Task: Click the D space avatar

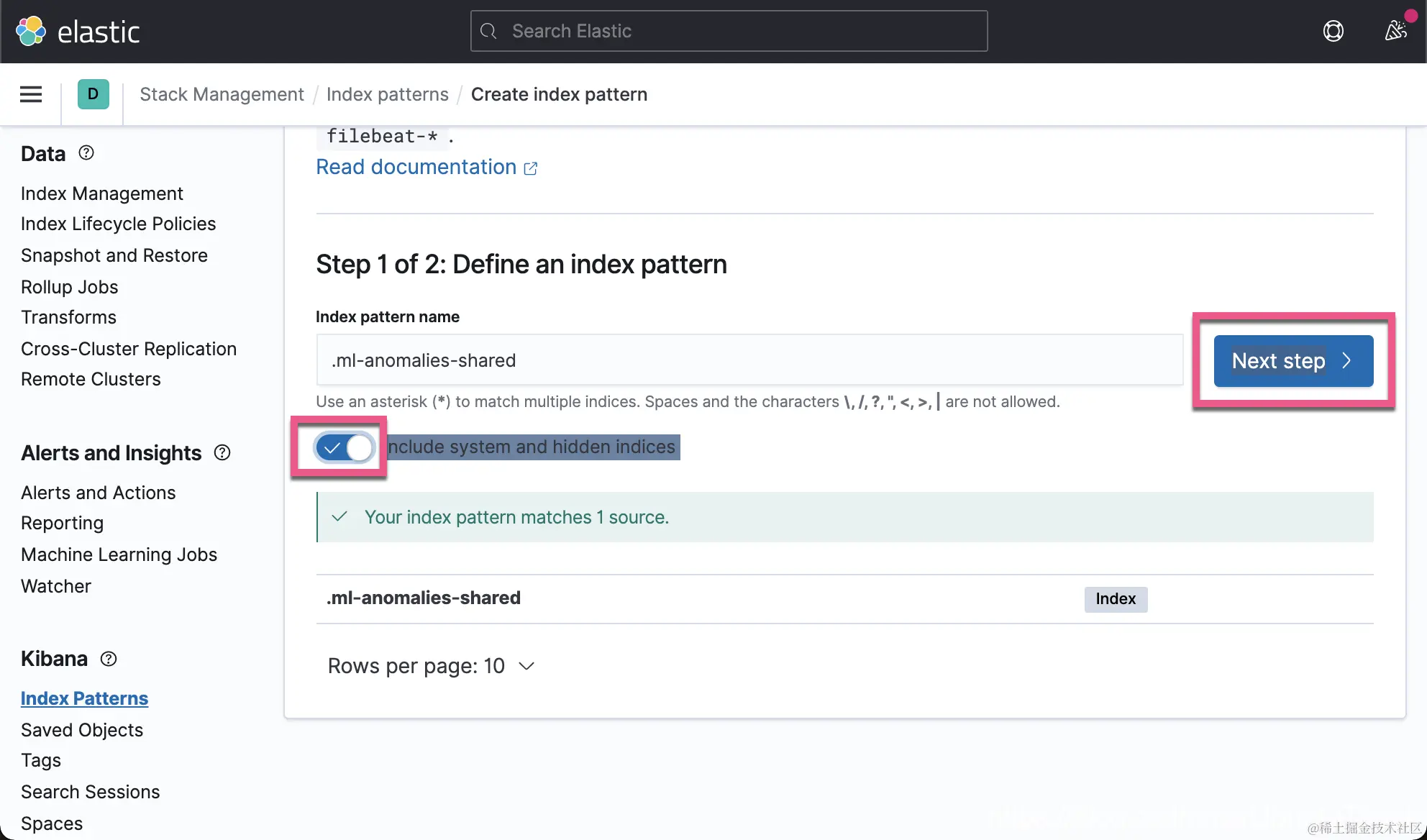Action: point(93,94)
